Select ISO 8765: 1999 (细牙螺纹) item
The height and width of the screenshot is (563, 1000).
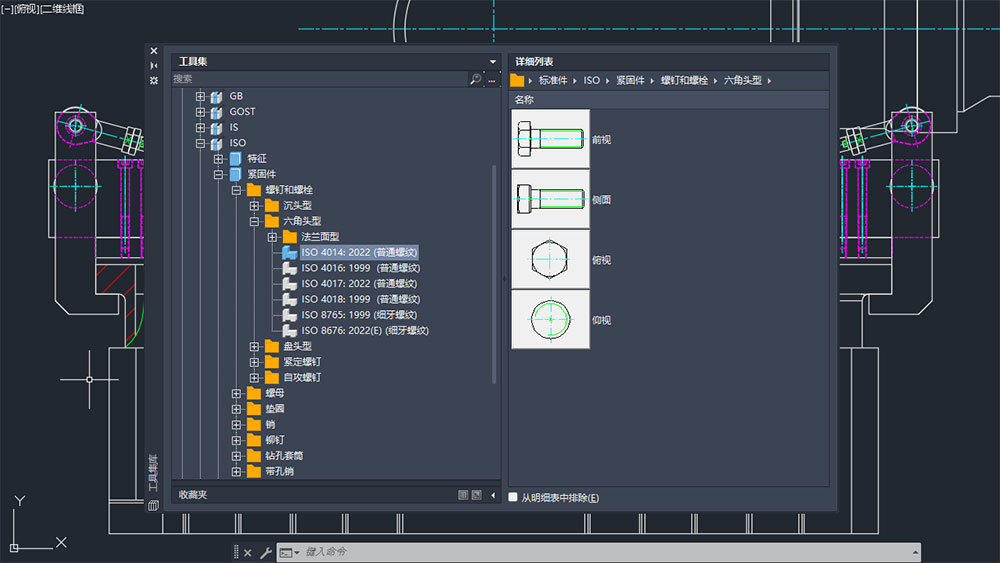tap(360, 315)
